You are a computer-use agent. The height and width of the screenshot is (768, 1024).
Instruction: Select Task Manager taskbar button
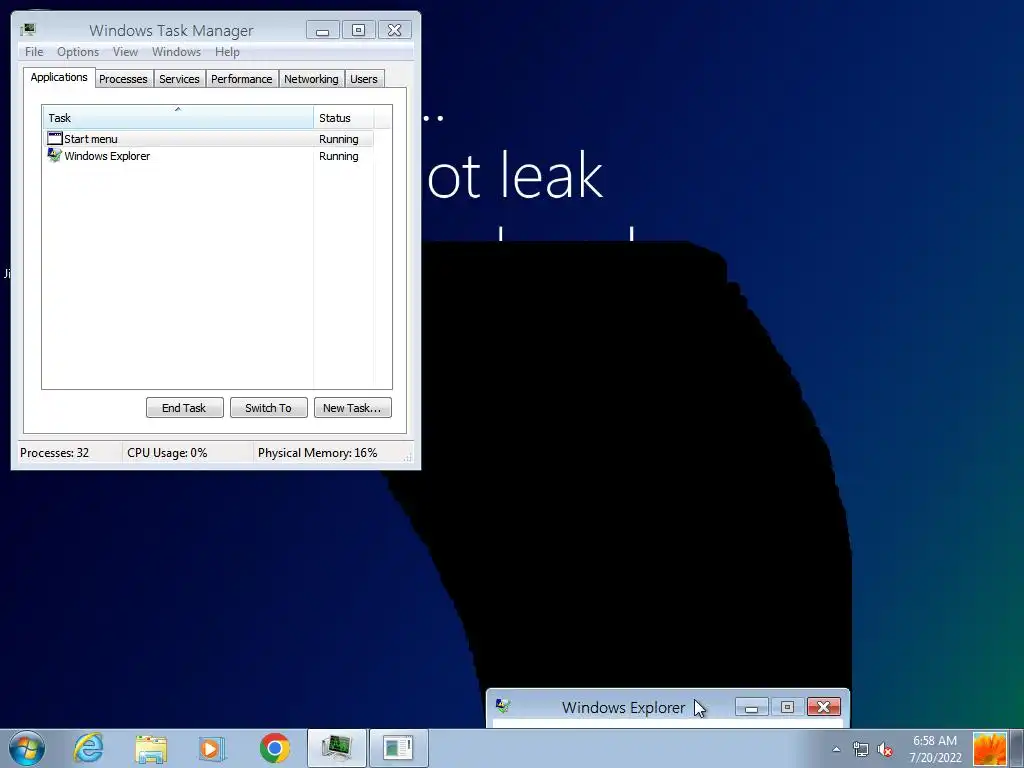[337, 748]
